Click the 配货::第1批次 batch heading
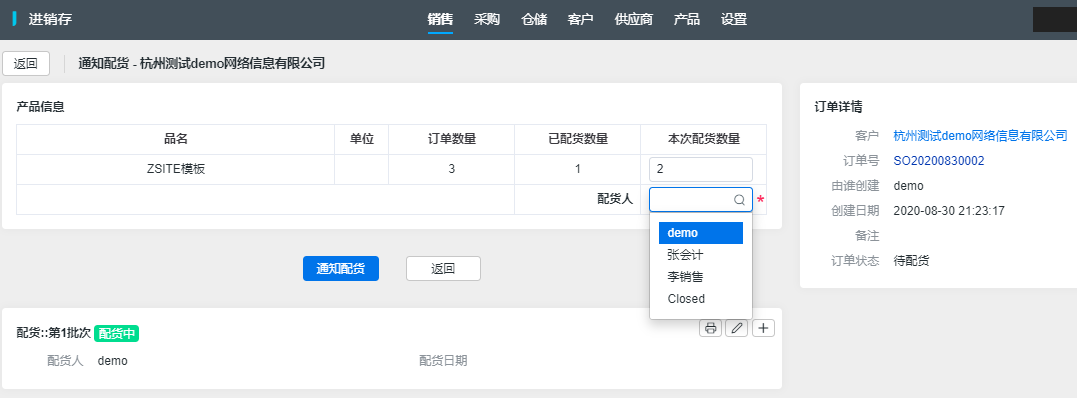Image resolution: width=1077 pixels, height=398 pixels. tap(54, 333)
